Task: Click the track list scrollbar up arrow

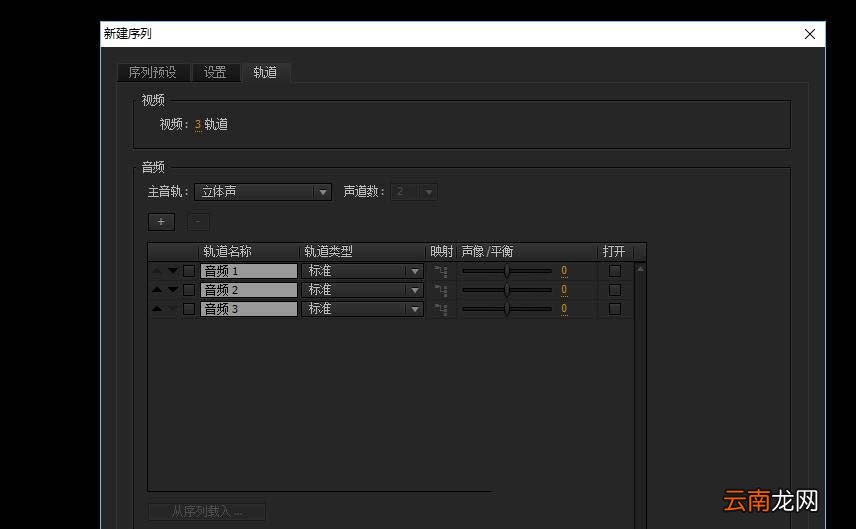Action: tap(640, 269)
